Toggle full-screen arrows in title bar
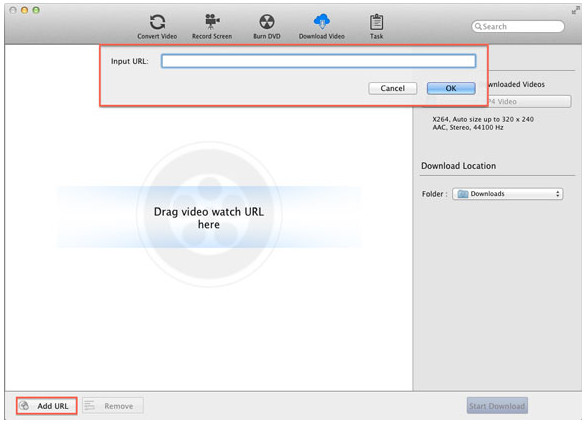586x427 pixels. 575,10
